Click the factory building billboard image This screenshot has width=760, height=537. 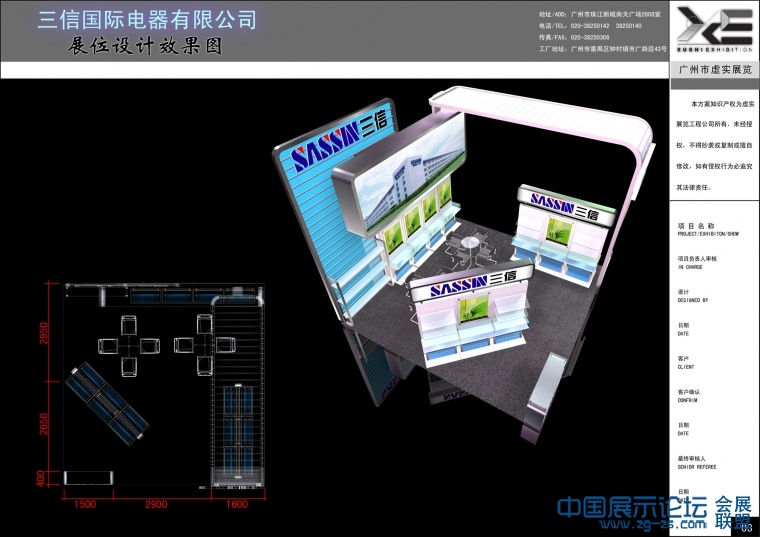click(x=409, y=174)
